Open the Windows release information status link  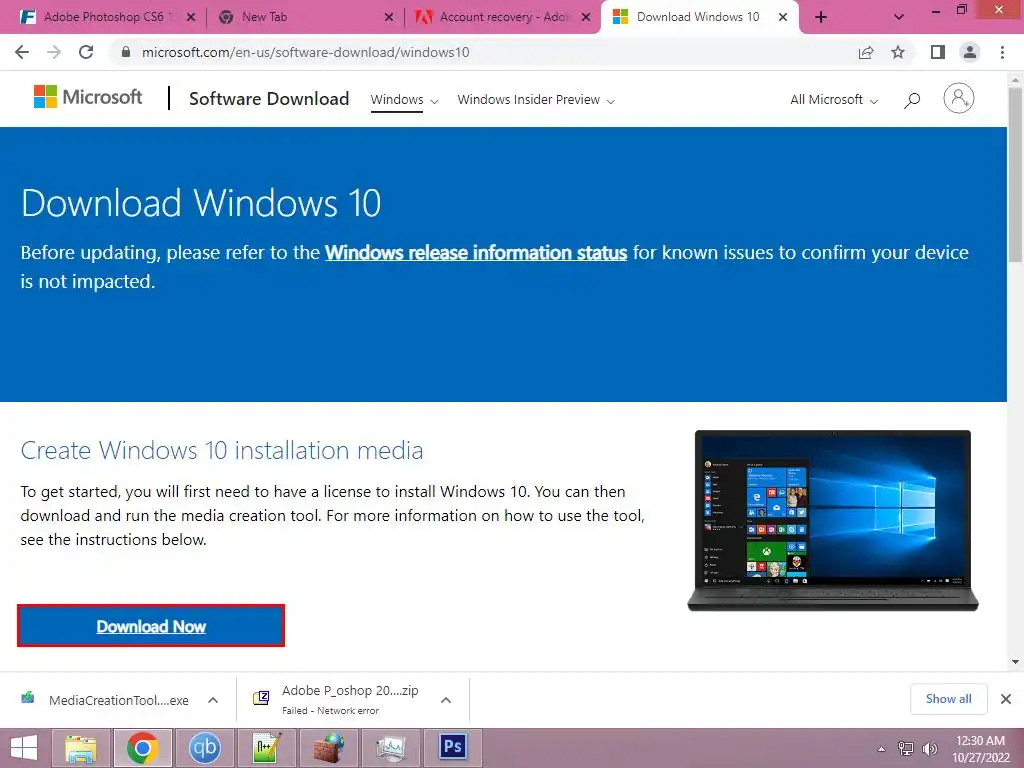click(x=476, y=253)
